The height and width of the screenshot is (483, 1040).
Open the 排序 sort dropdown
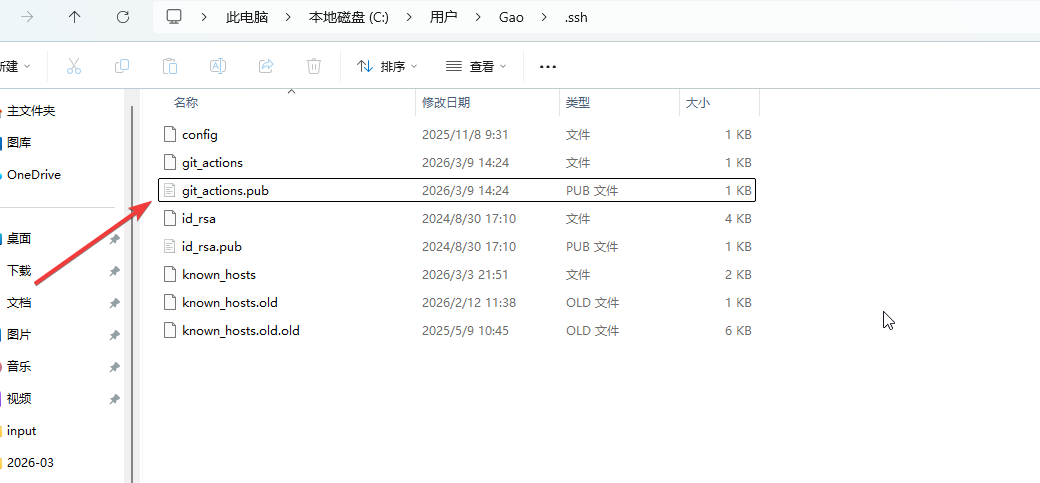point(387,66)
